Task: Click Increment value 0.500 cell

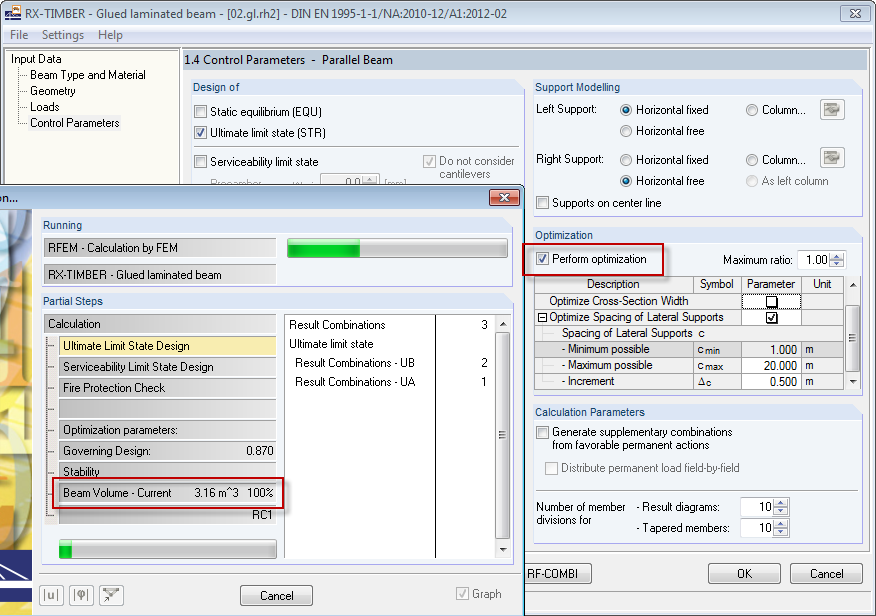Action: [x=772, y=381]
